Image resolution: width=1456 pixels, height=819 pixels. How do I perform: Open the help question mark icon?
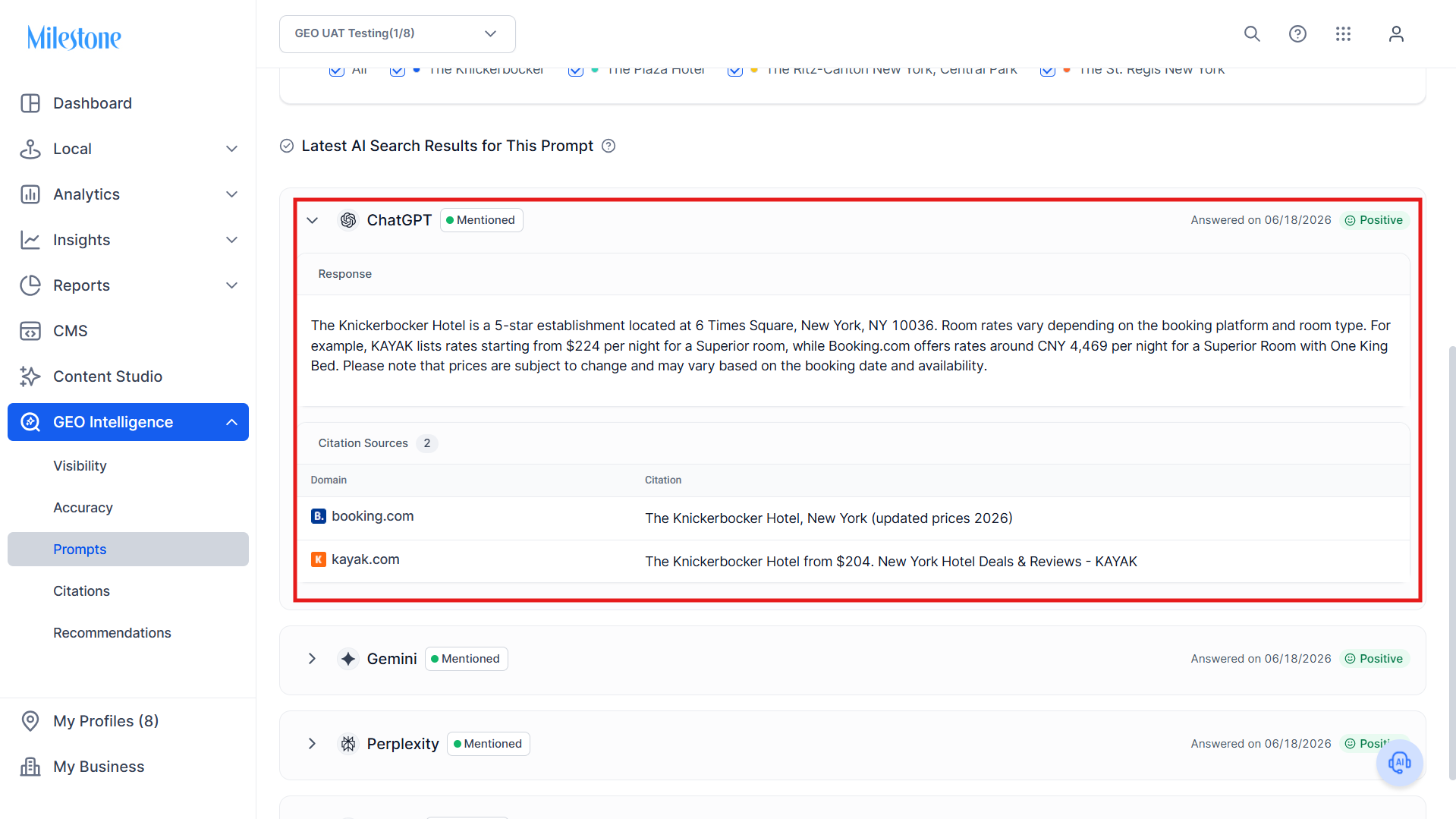coord(1297,33)
